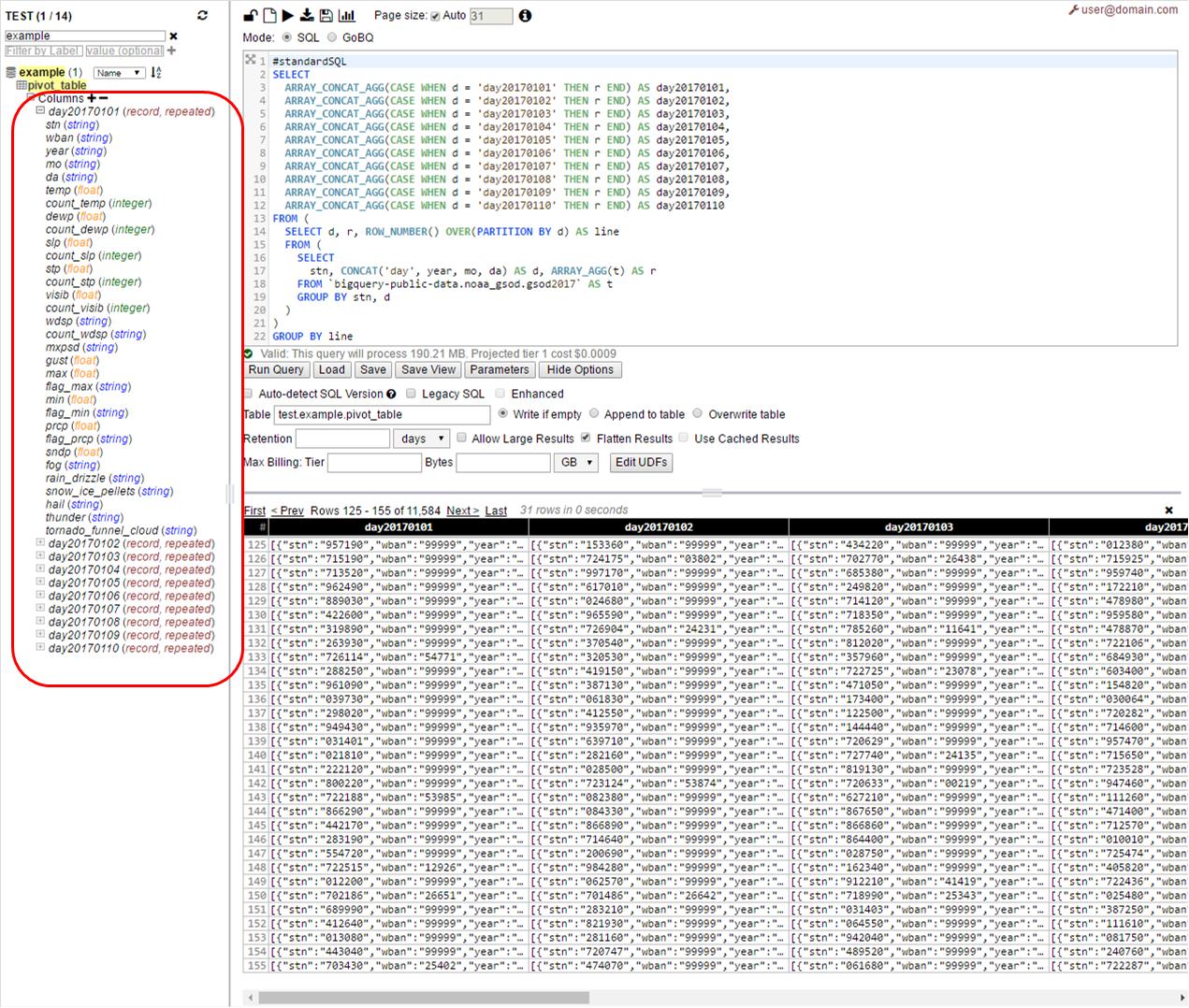Click the user wrench icon

[1073, 10]
